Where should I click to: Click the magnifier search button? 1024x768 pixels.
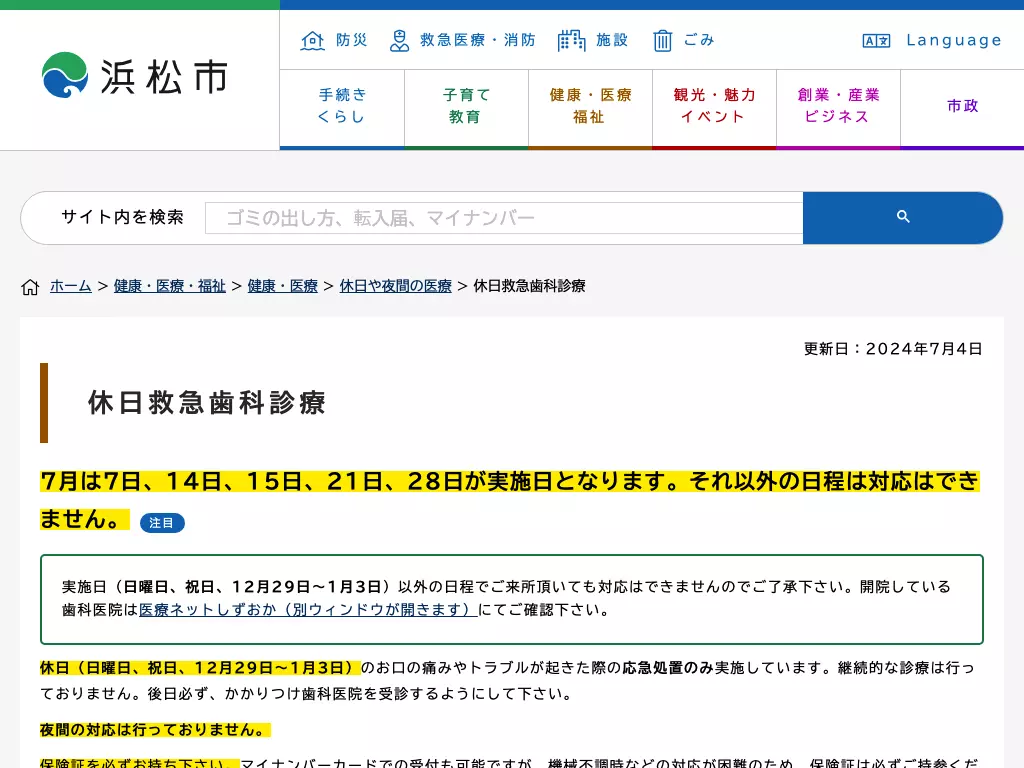(903, 217)
